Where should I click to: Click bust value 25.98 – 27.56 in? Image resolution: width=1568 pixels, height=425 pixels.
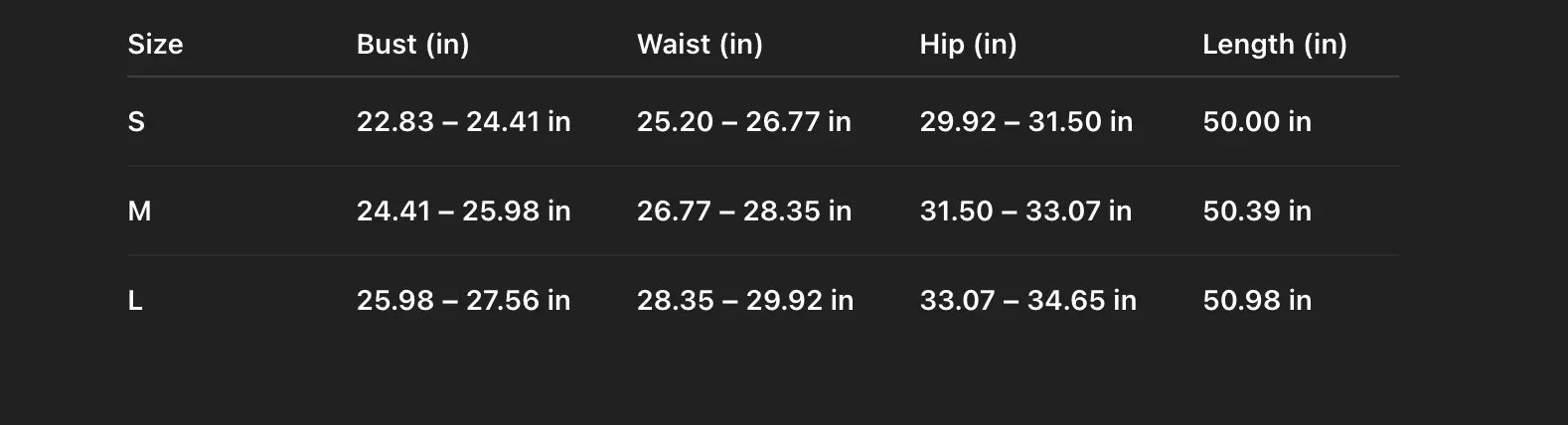click(x=463, y=301)
